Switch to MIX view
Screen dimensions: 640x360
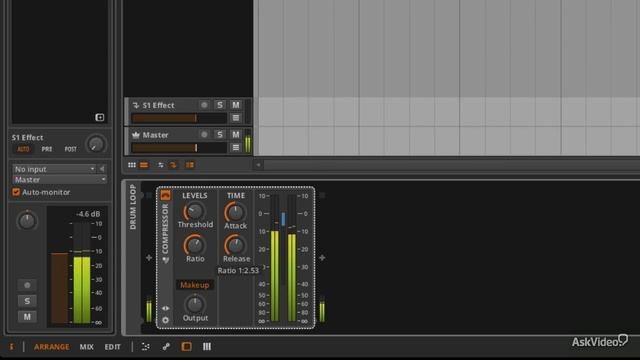click(87, 347)
